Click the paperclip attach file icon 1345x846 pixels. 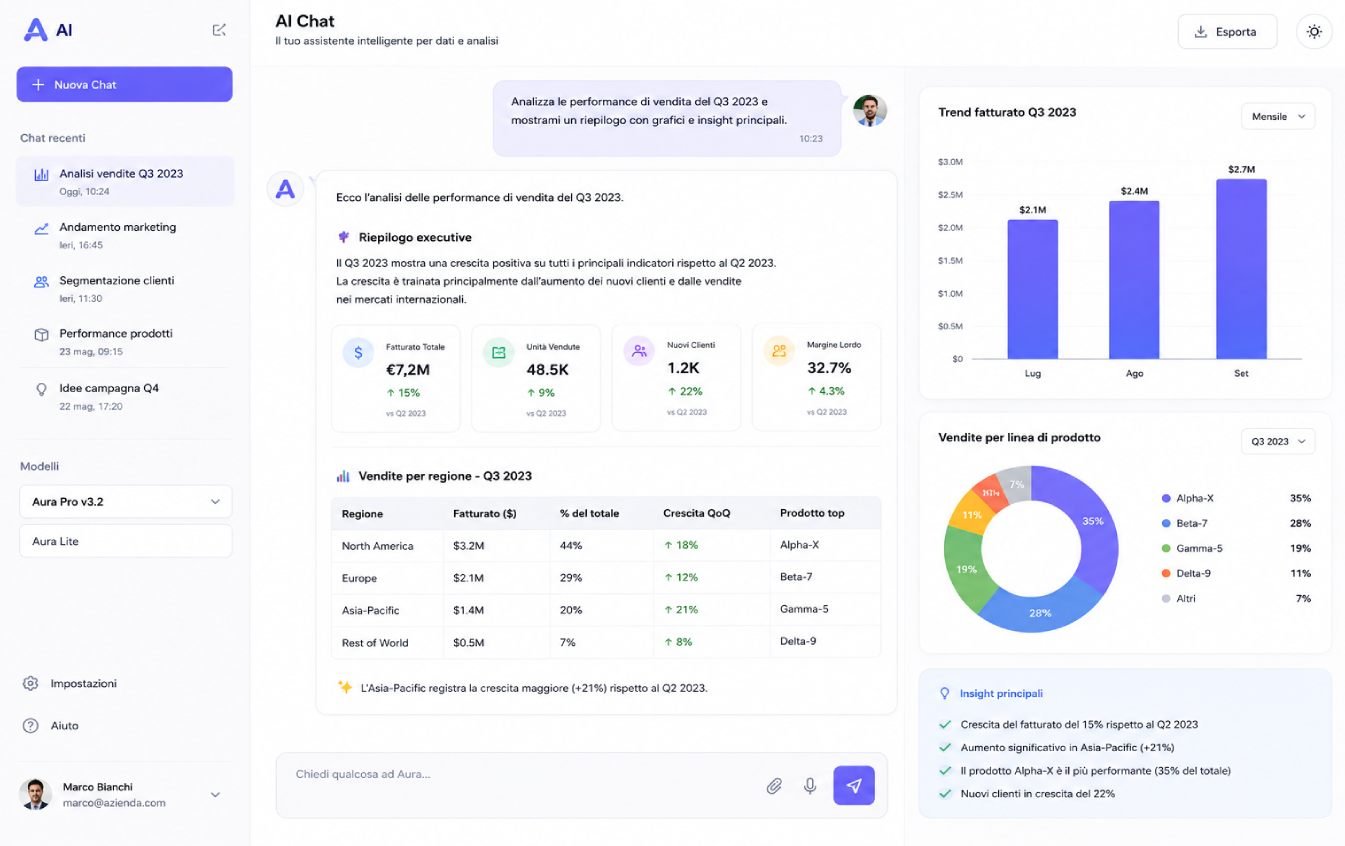coord(774,786)
